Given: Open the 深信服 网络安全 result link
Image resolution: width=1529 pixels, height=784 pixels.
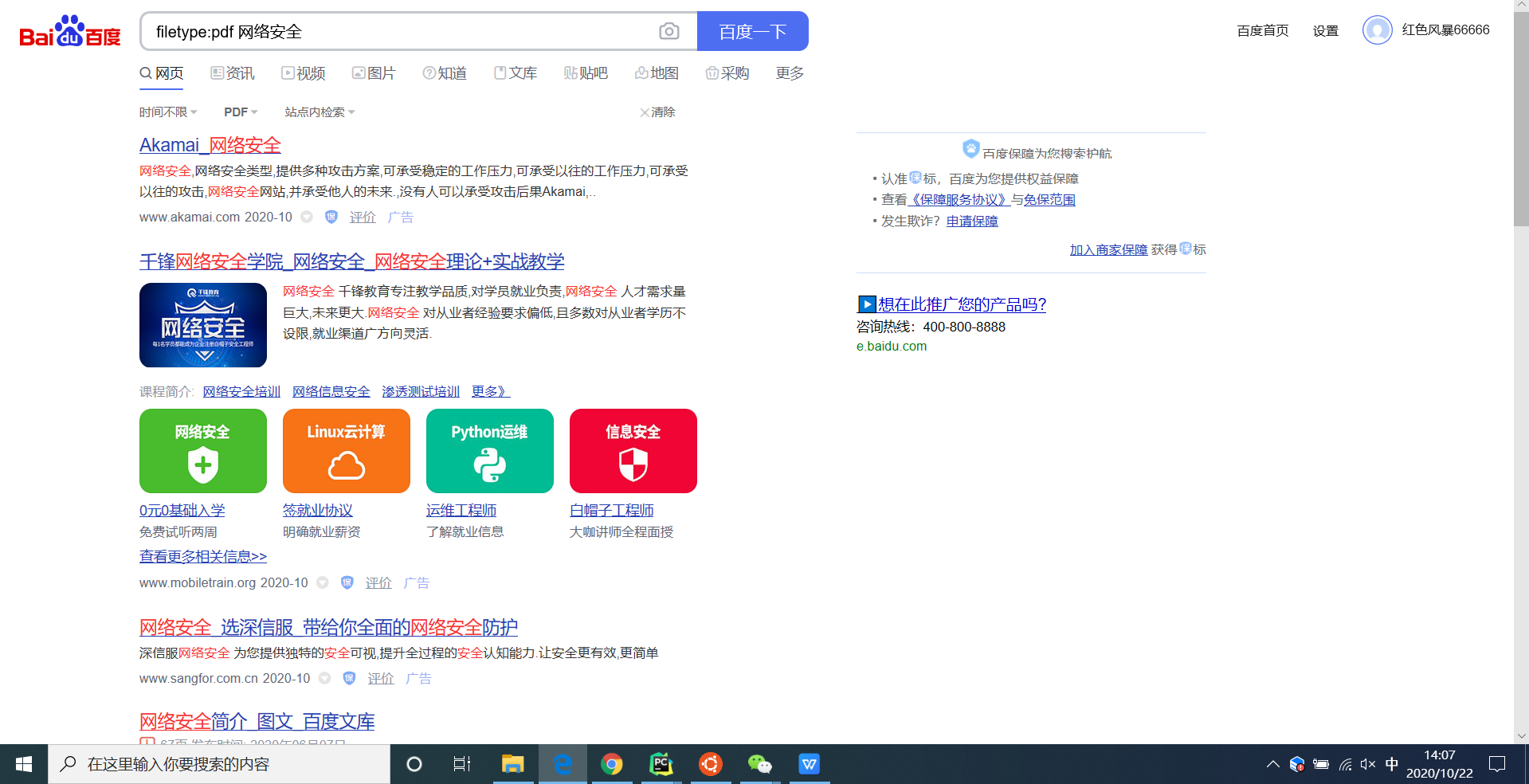Looking at the screenshot, I should tap(328, 627).
